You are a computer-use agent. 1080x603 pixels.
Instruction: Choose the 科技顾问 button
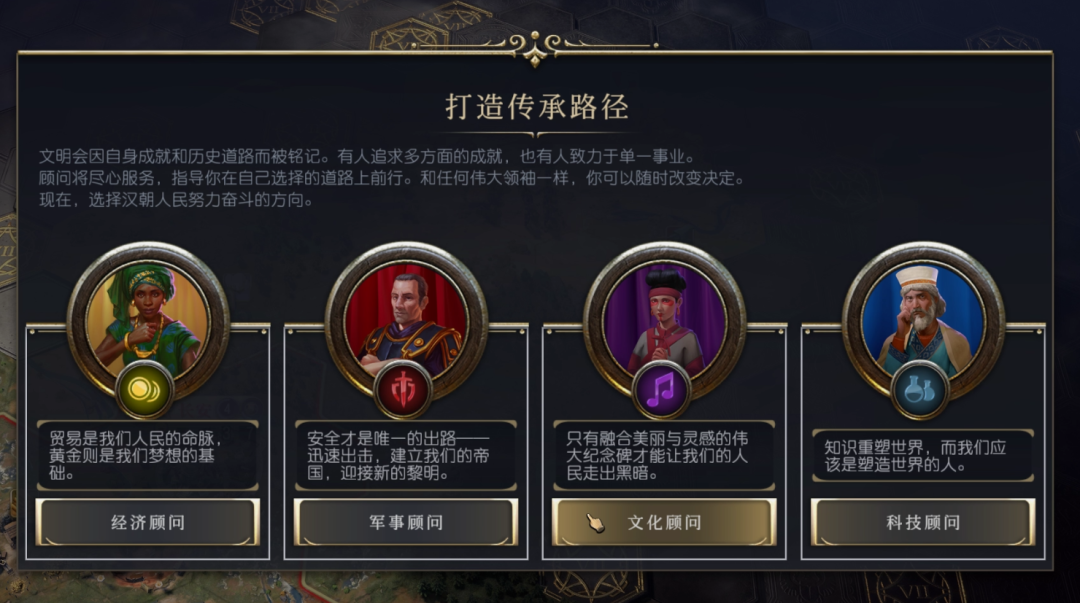point(923,522)
